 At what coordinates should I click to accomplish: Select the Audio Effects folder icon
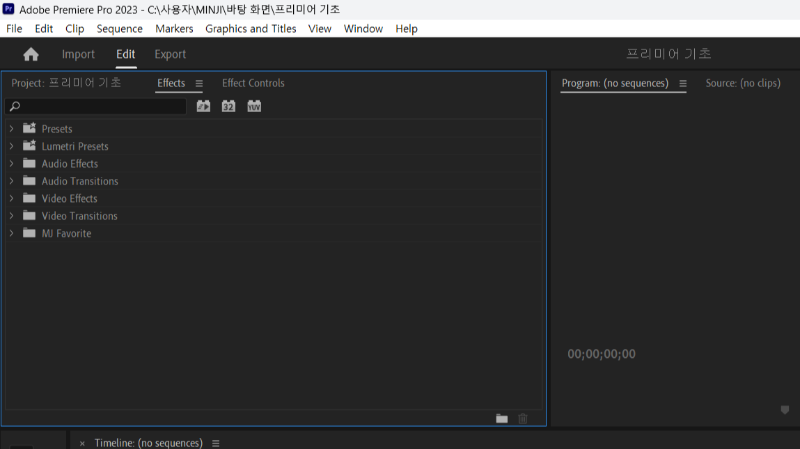click(29, 163)
